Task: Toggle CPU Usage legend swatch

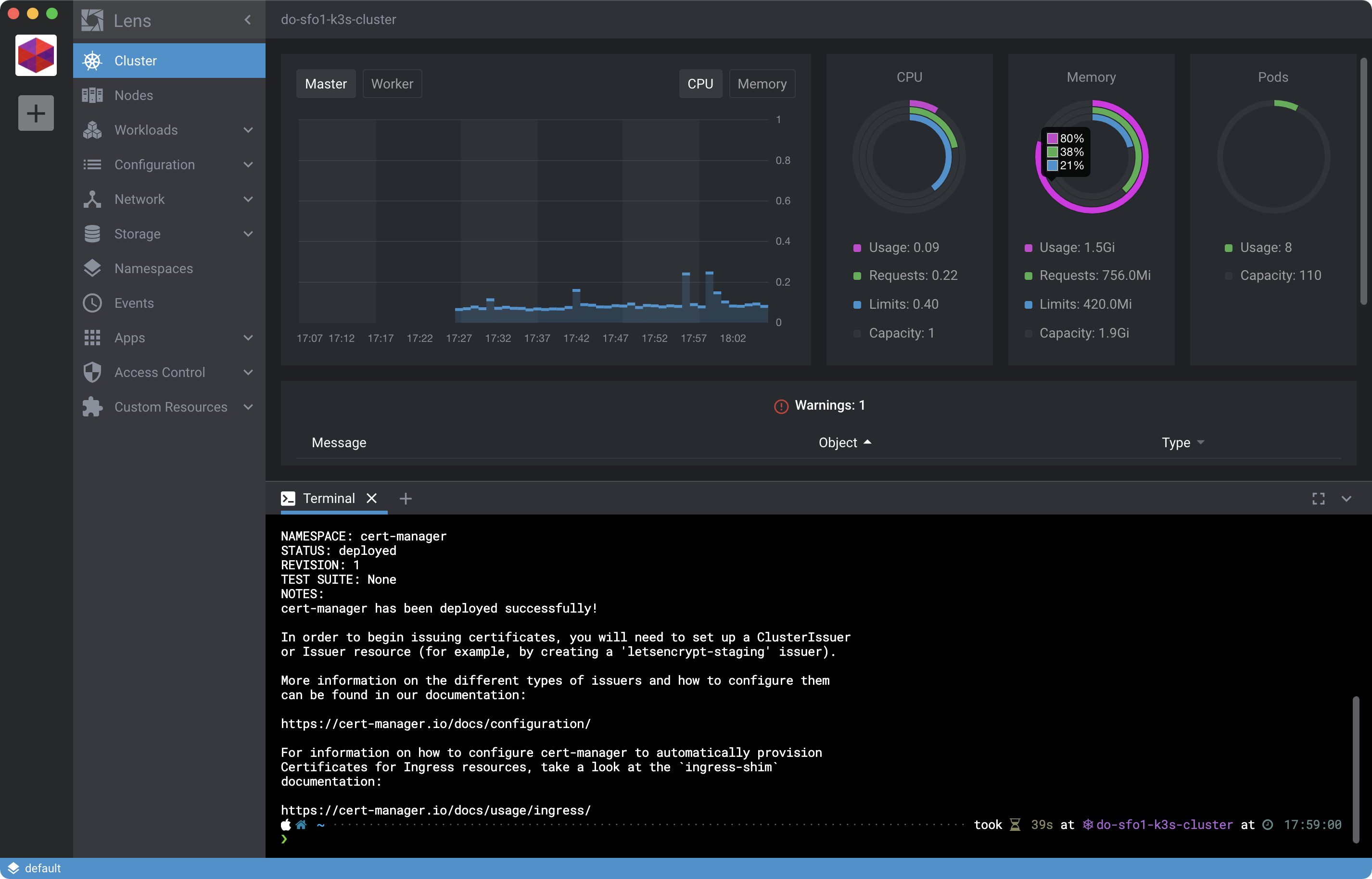Action: coord(857,248)
